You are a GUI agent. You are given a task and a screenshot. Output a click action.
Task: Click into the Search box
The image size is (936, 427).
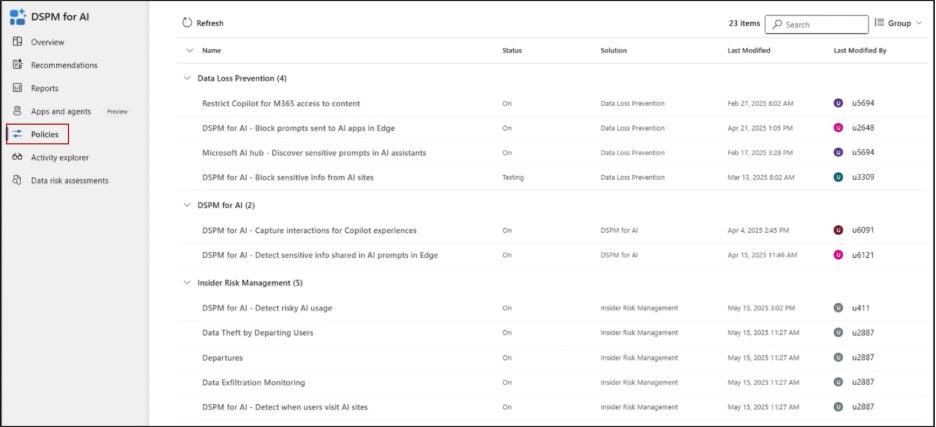824,24
